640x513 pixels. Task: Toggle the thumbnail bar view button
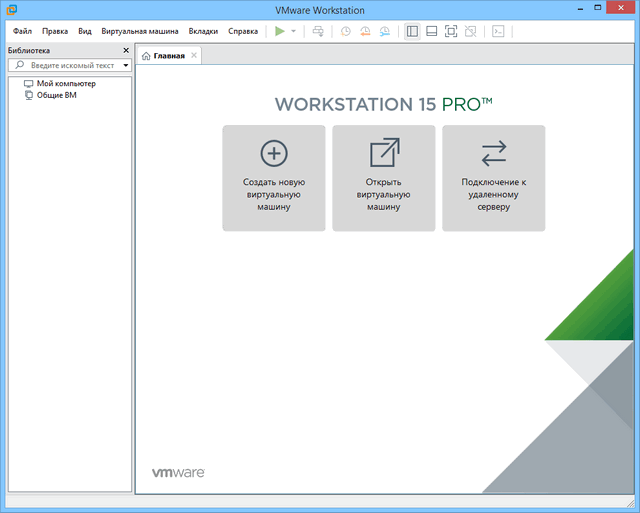(x=431, y=31)
